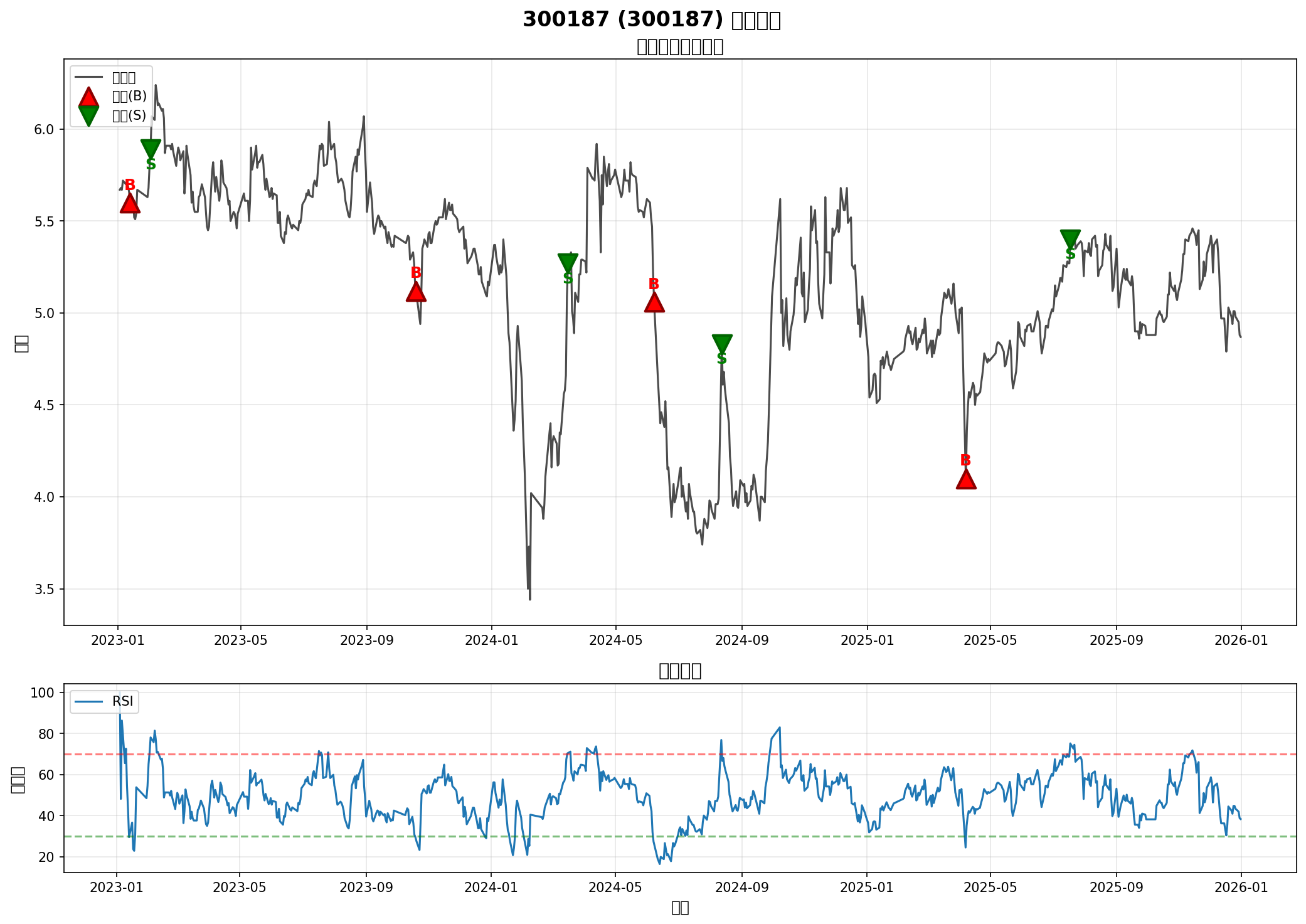Click the 6.0 tick on the price axis
The image size is (1306, 924).
tap(45, 130)
